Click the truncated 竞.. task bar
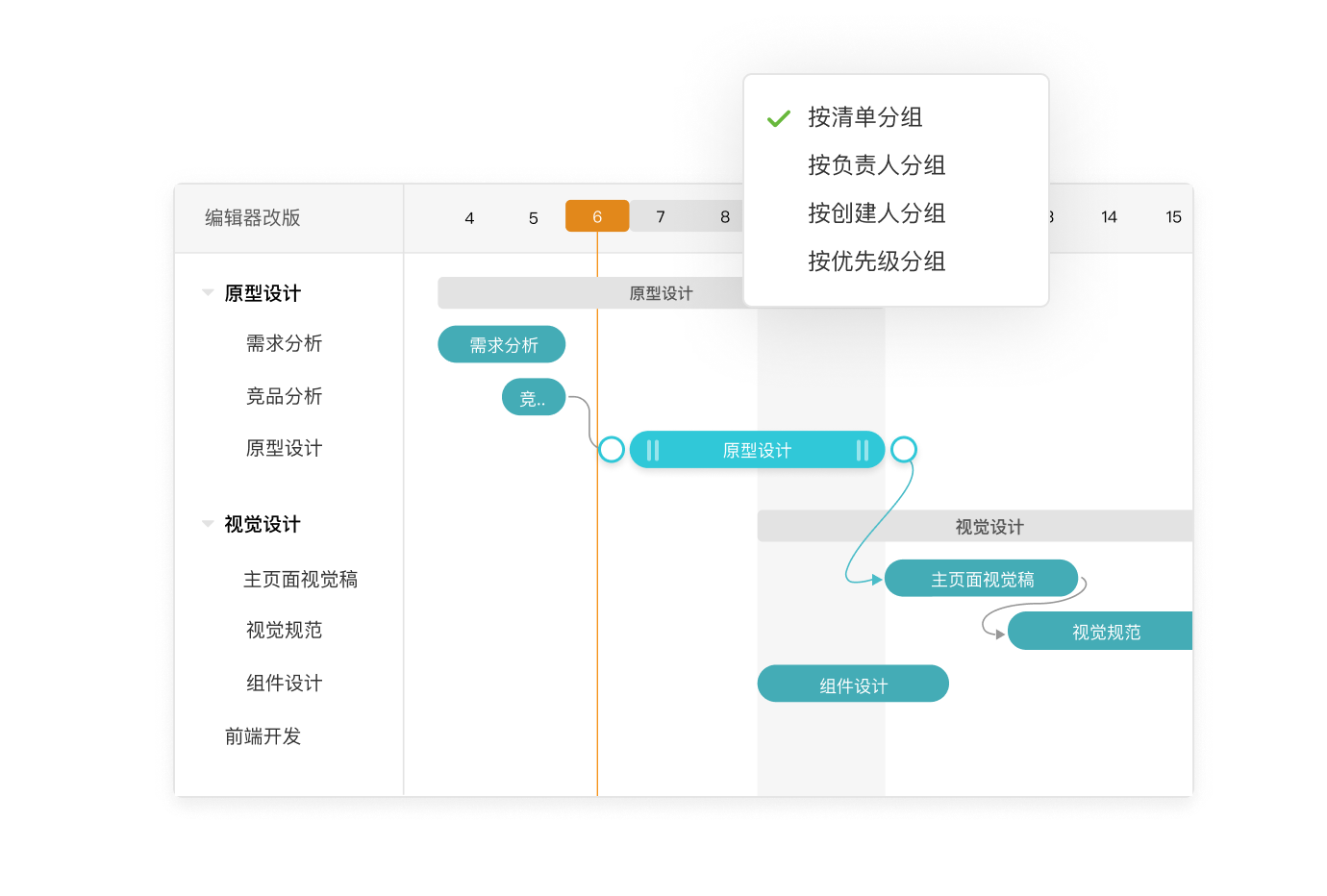Screen dimensions: 1327x896 (x=533, y=397)
